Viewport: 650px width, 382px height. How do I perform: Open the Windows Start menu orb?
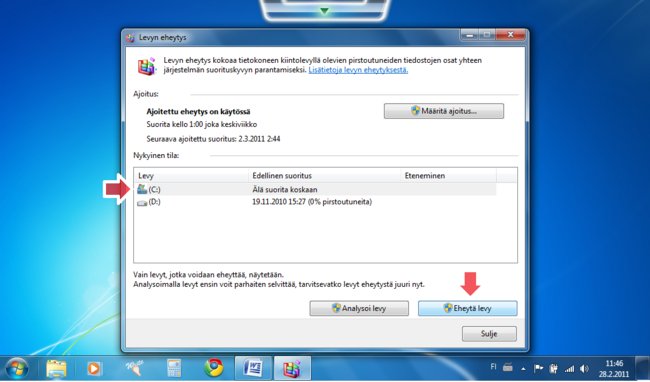(17, 368)
